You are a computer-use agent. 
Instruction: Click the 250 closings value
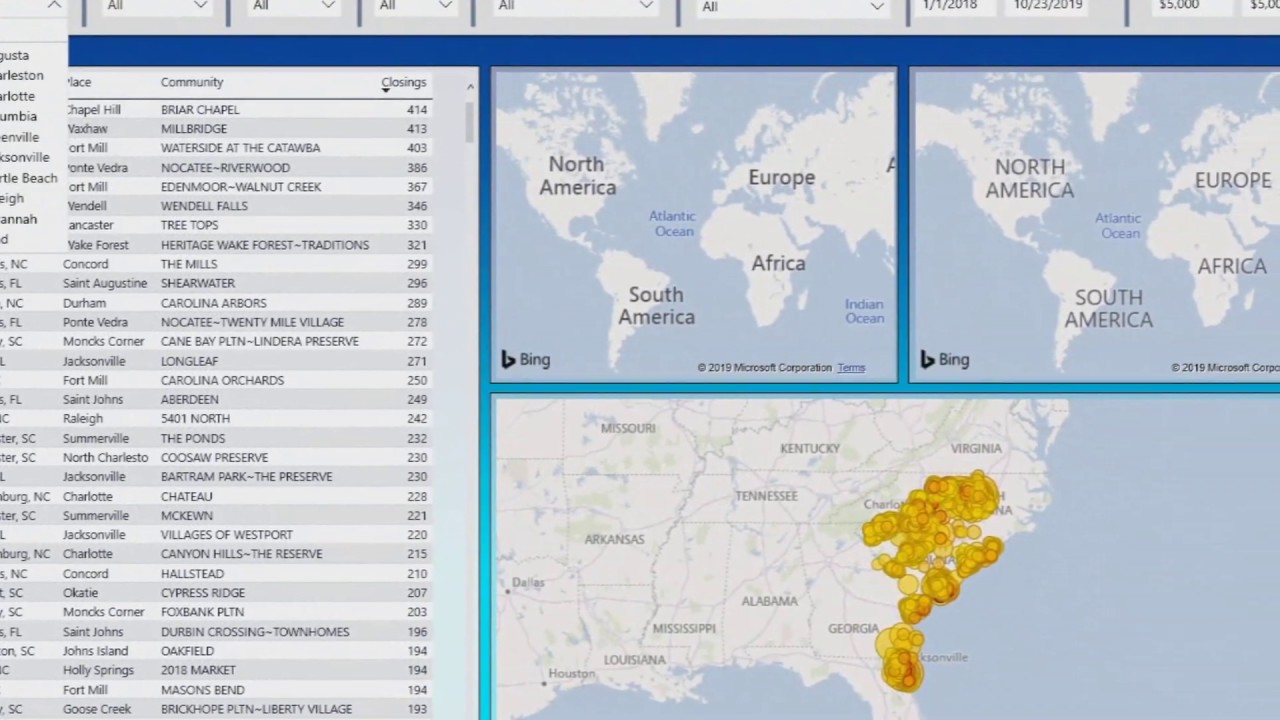click(x=416, y=380)
